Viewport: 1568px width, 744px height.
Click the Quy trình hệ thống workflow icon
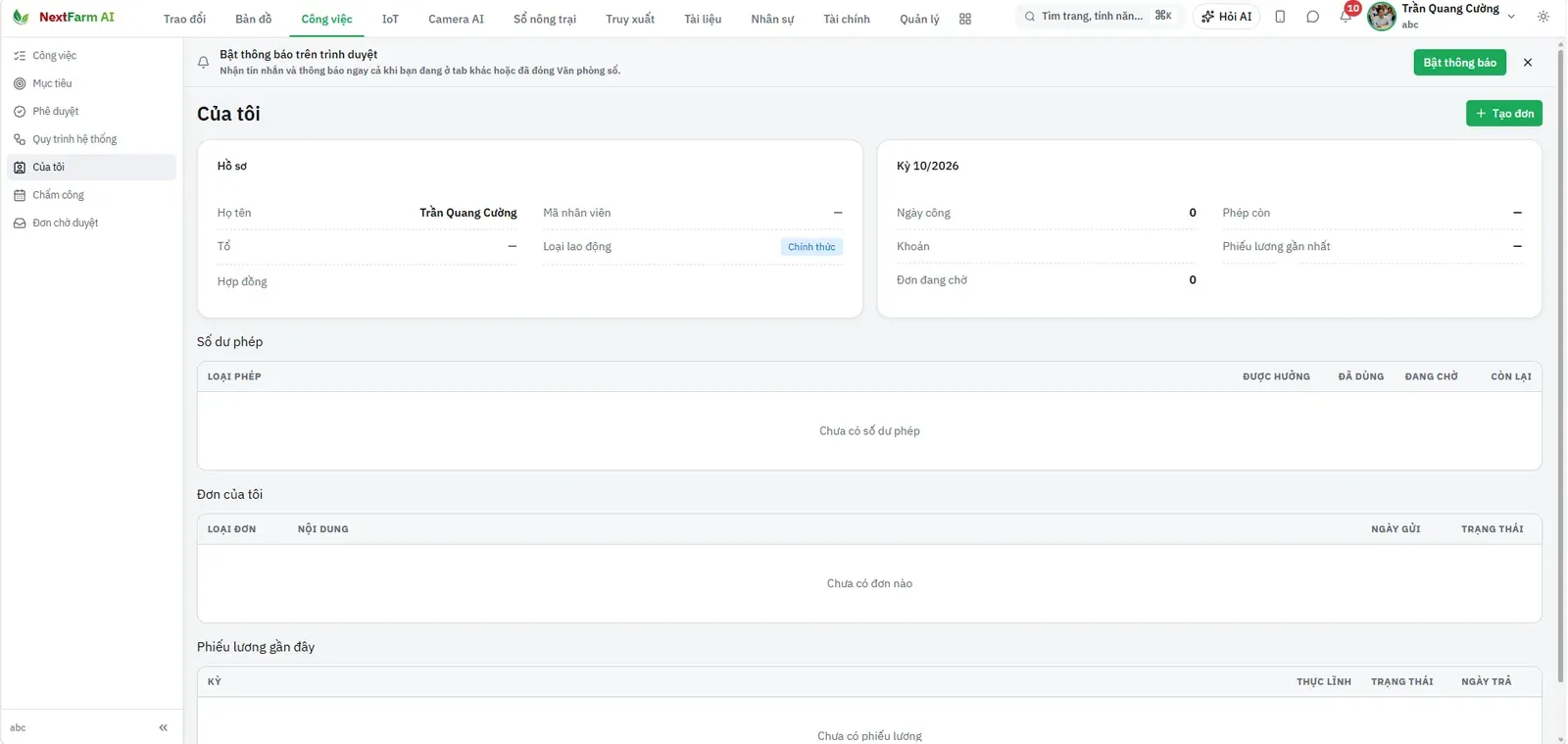pos(20,139)
